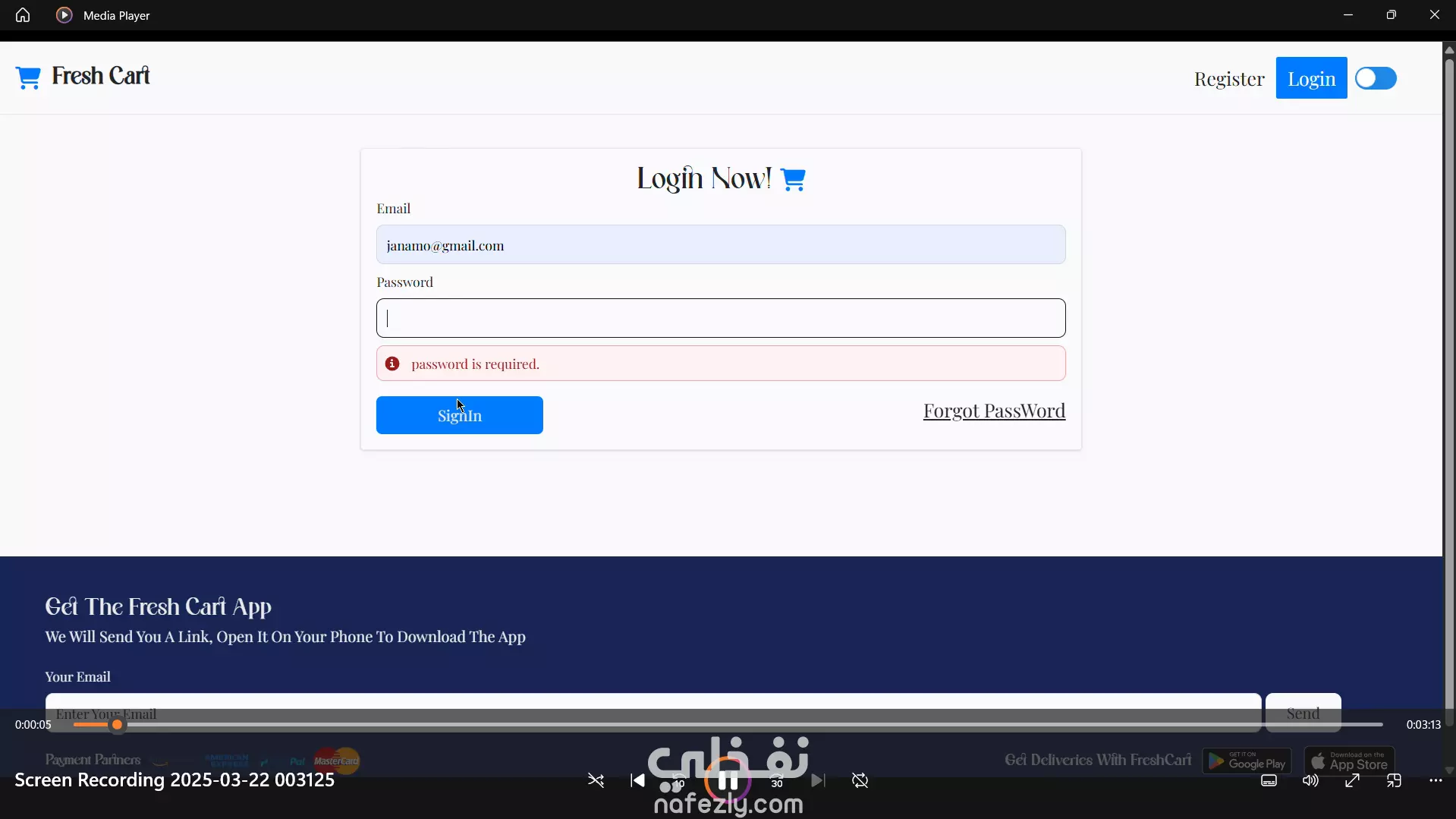Click scrollbar up arrow

click(x=1449, y=49)
